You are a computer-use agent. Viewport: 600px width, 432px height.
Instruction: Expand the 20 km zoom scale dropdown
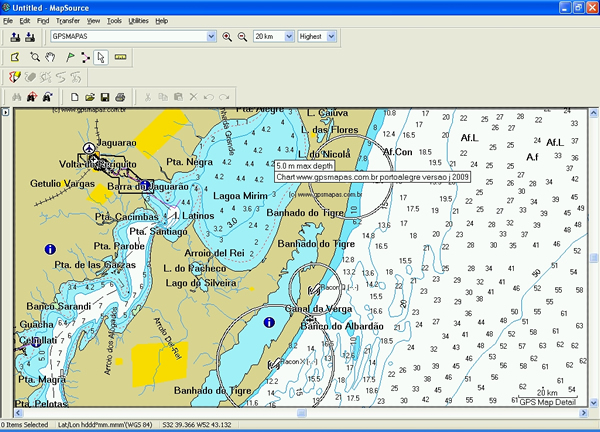point(289,37)
